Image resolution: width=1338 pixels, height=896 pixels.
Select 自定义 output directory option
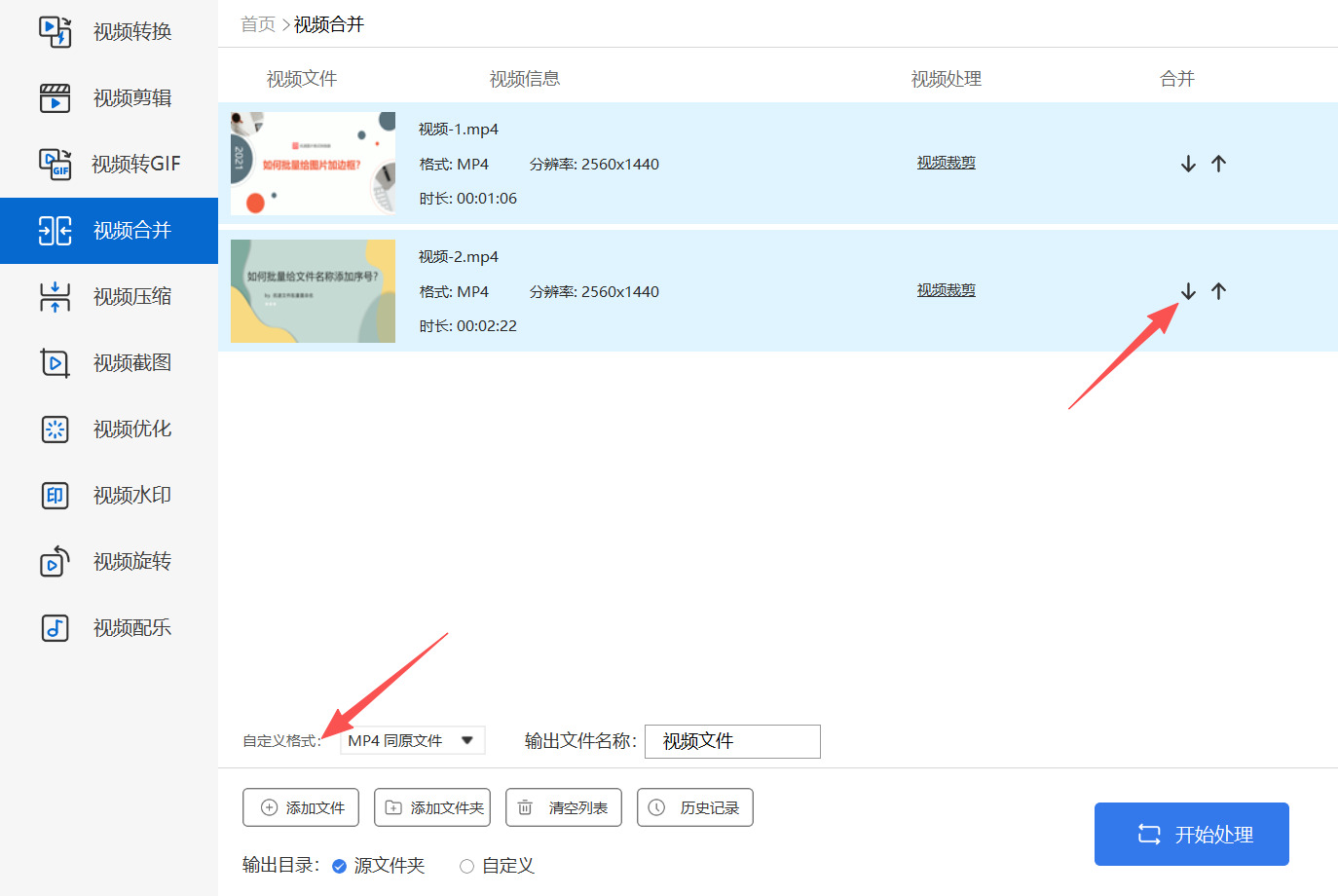pyautogui.click(x=467, y=866)
